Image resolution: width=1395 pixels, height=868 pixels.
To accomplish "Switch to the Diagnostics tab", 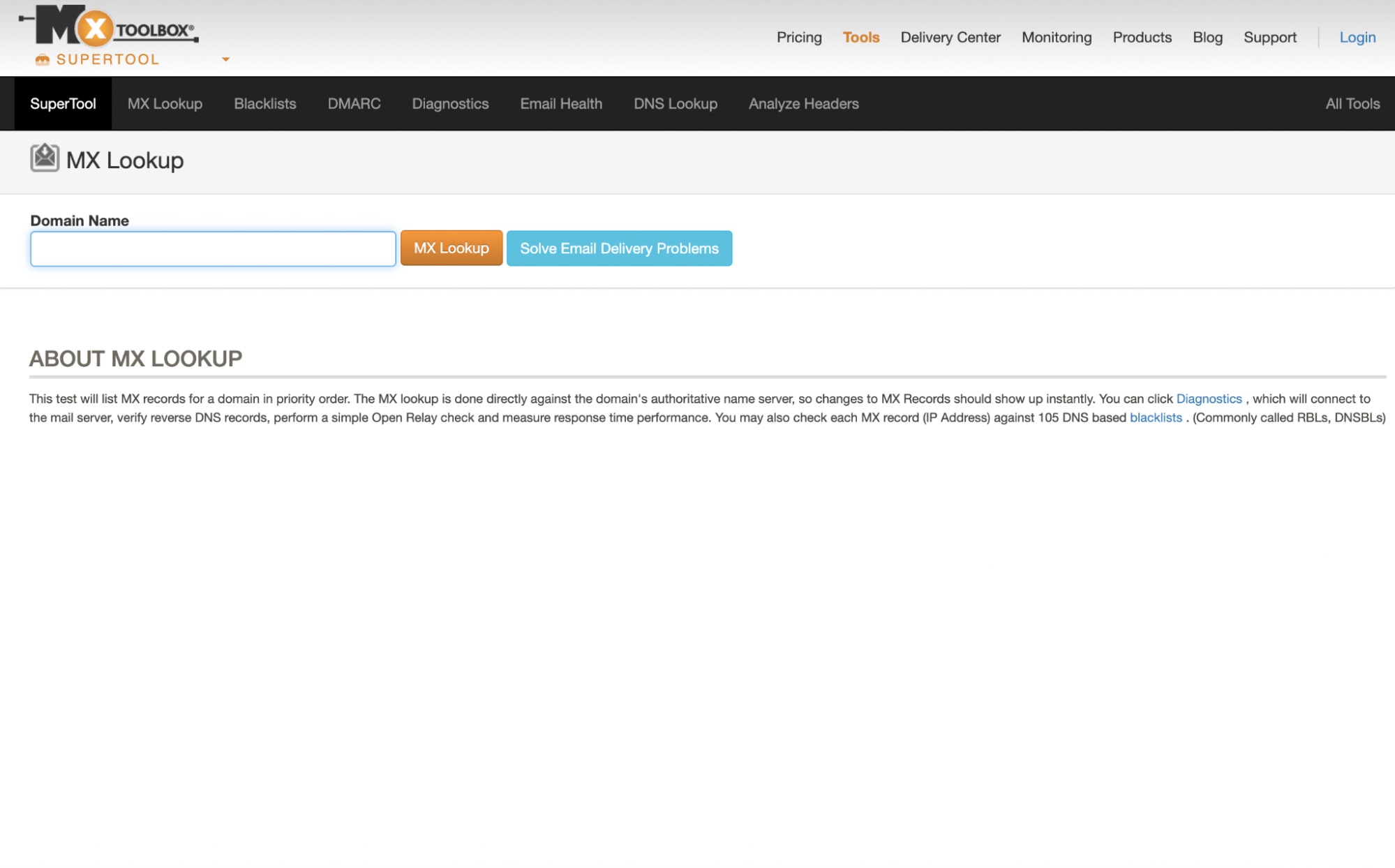I will tap(450, 103).
